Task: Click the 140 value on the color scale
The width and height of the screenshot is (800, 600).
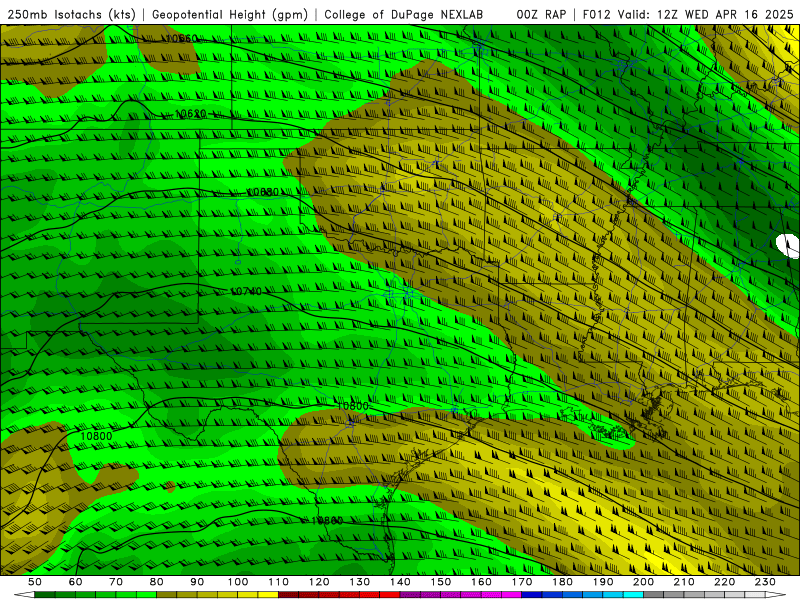Action: point(400,582)
